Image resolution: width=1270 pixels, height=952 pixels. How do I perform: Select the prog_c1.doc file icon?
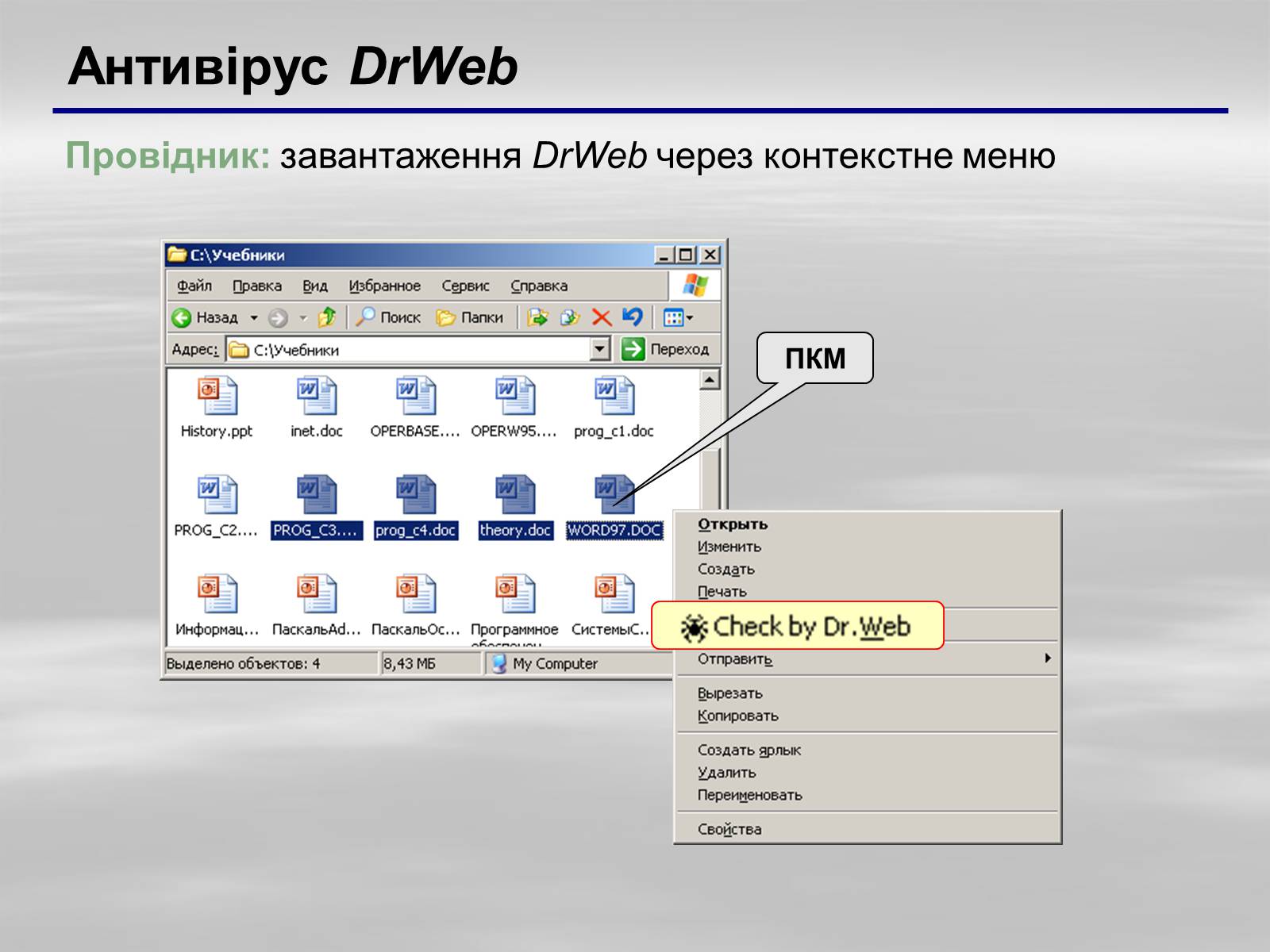point(614,396)
